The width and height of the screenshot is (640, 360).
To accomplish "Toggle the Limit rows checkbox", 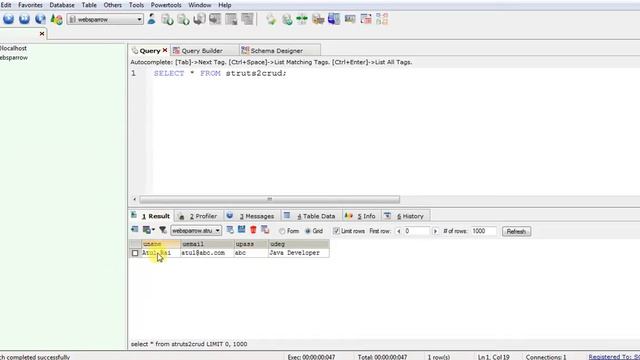I will [336, 231].
